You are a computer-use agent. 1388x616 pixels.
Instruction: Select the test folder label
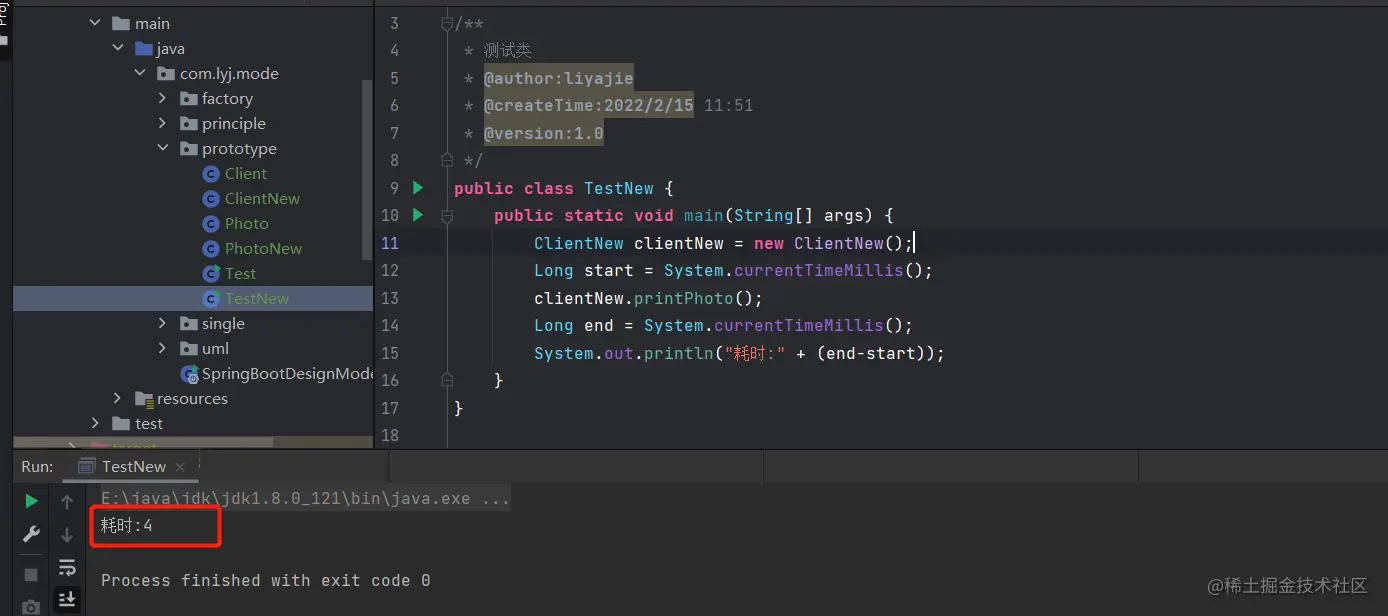tap(149, 424)
